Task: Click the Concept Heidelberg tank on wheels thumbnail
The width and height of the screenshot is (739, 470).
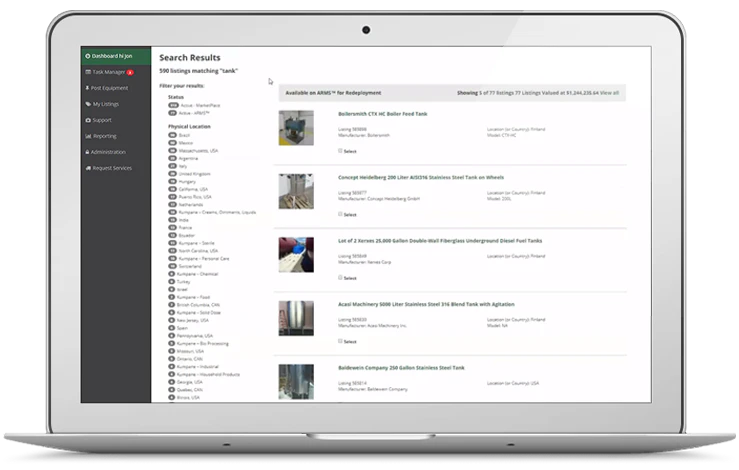Action: click(296, 191)
